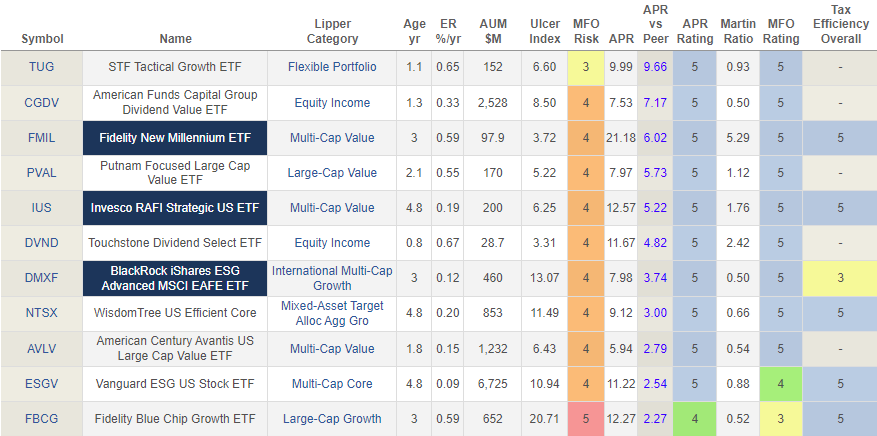The width and height of the screenshot is (877, 436).
Task: Click yellow MFO Risk 3 cell for TUG
Action: pyautogui.click(x=586, y=67)
